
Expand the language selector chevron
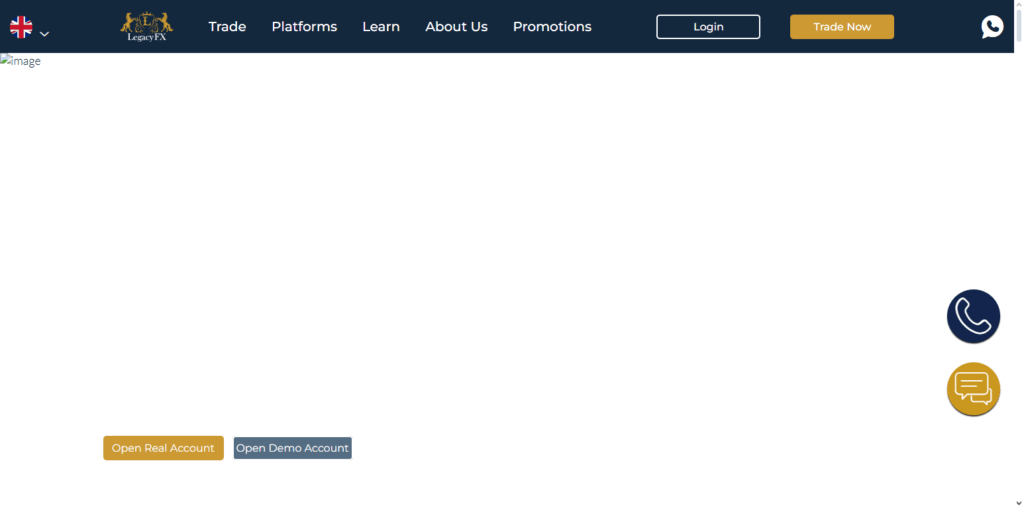click(44, 34)
